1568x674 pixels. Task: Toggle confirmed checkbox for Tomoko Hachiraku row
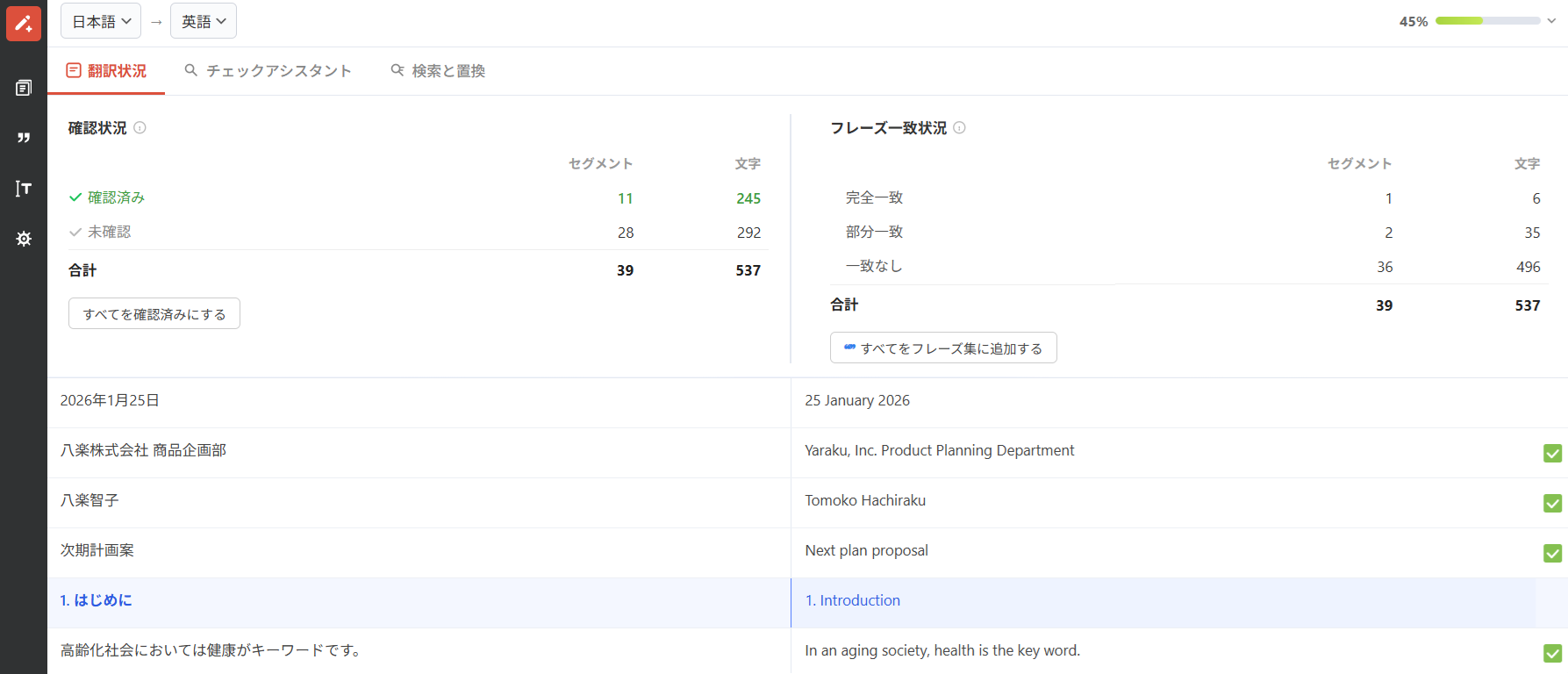click(x=1552, y=503)
